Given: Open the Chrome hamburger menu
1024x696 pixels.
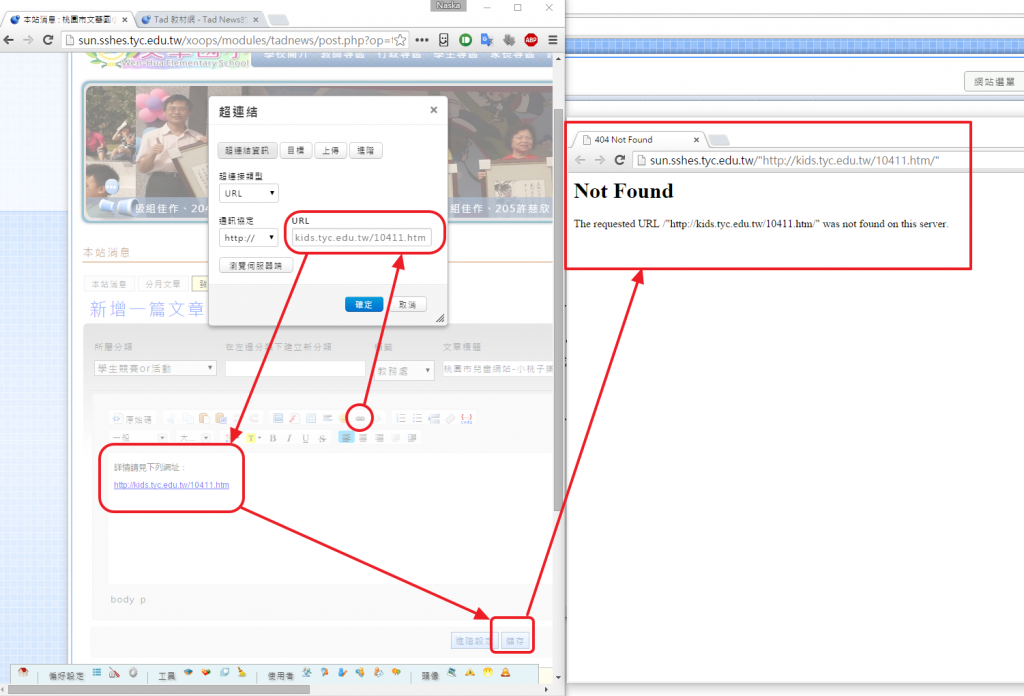Looking at the screenshot, I should pos(553,39).
